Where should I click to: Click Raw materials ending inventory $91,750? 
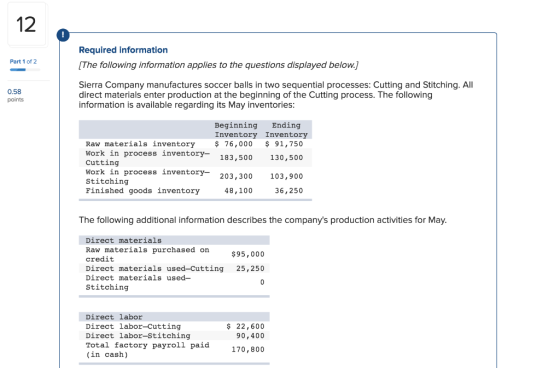284,144
